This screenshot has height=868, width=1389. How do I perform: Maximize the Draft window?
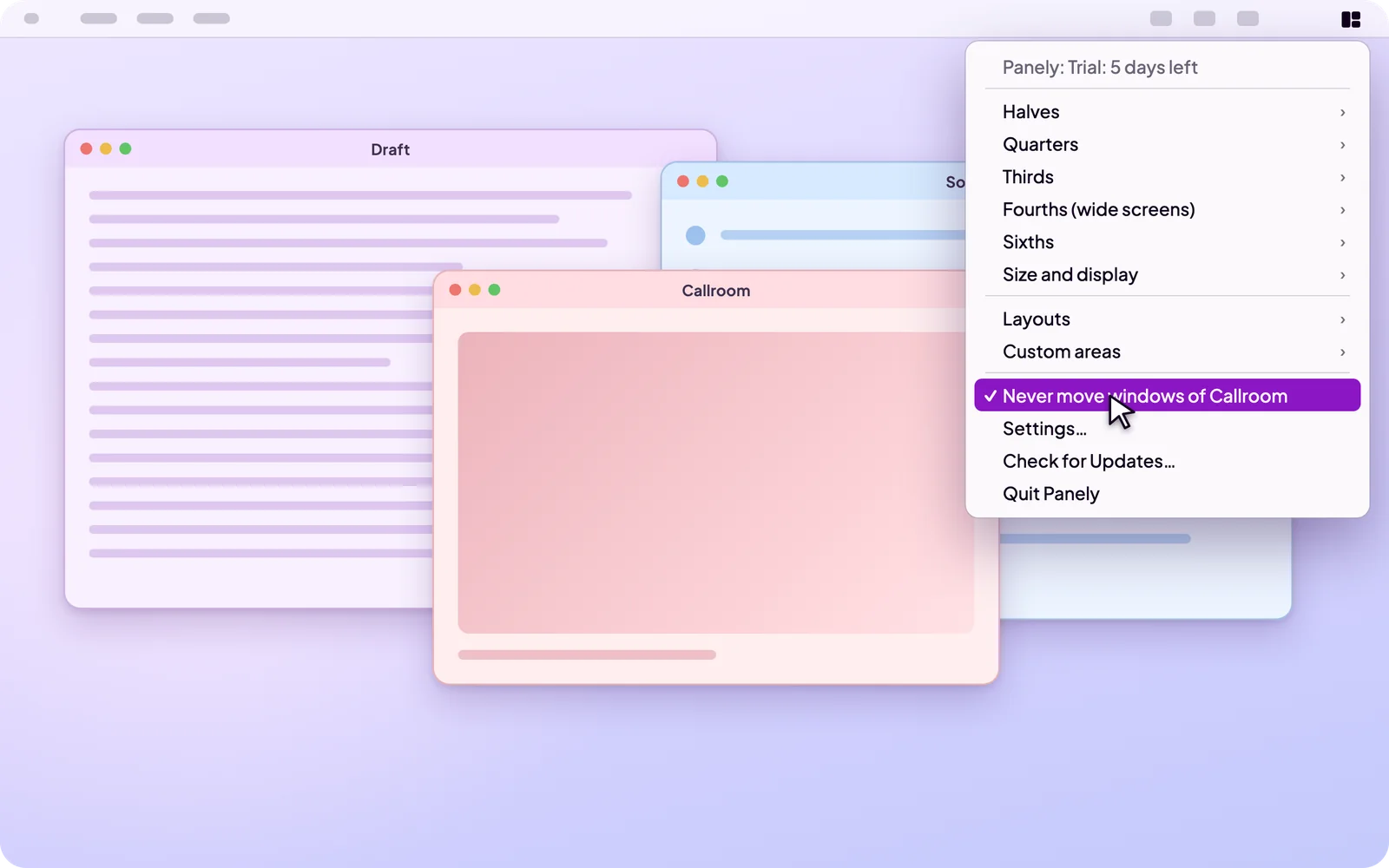(x=125, y=148)
